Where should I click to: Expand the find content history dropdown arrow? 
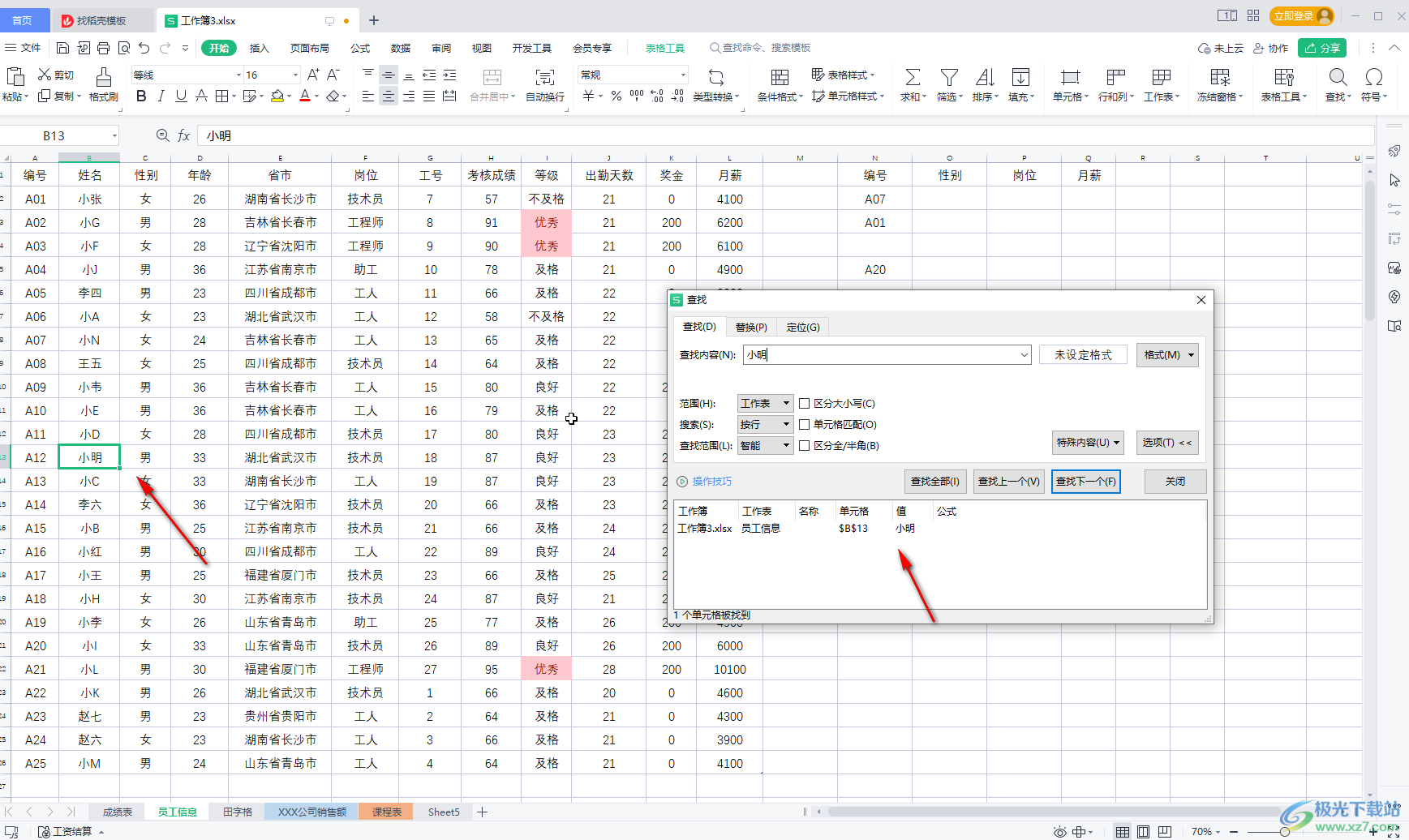(1024, 354)
